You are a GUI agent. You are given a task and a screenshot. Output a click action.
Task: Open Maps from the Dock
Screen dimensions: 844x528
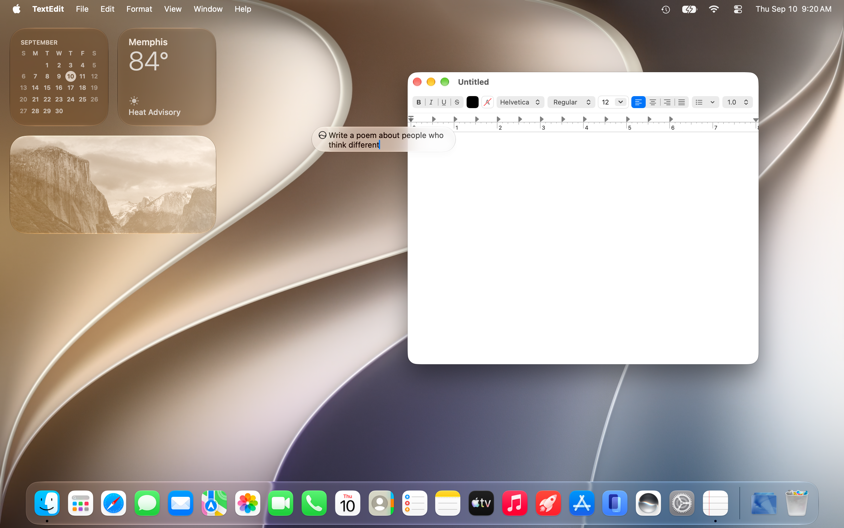pos(214,503)
